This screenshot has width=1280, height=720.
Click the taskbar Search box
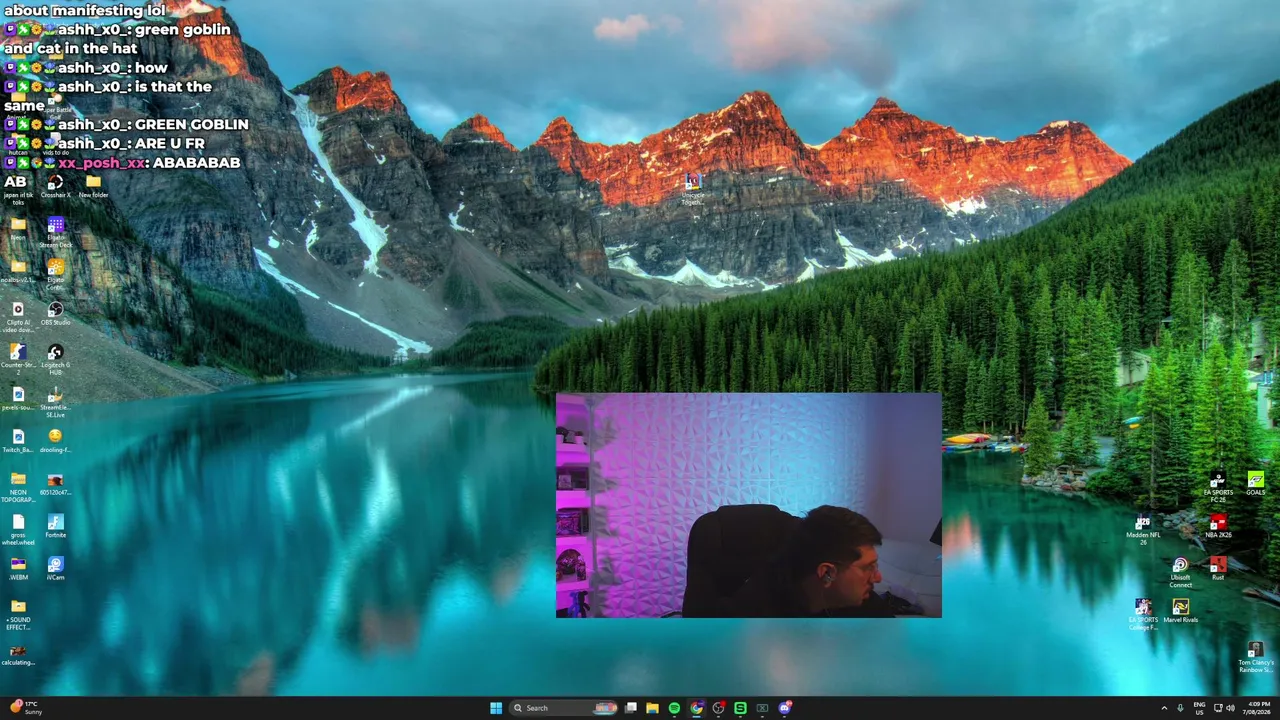pyautogui.click(x=564, y=708)
